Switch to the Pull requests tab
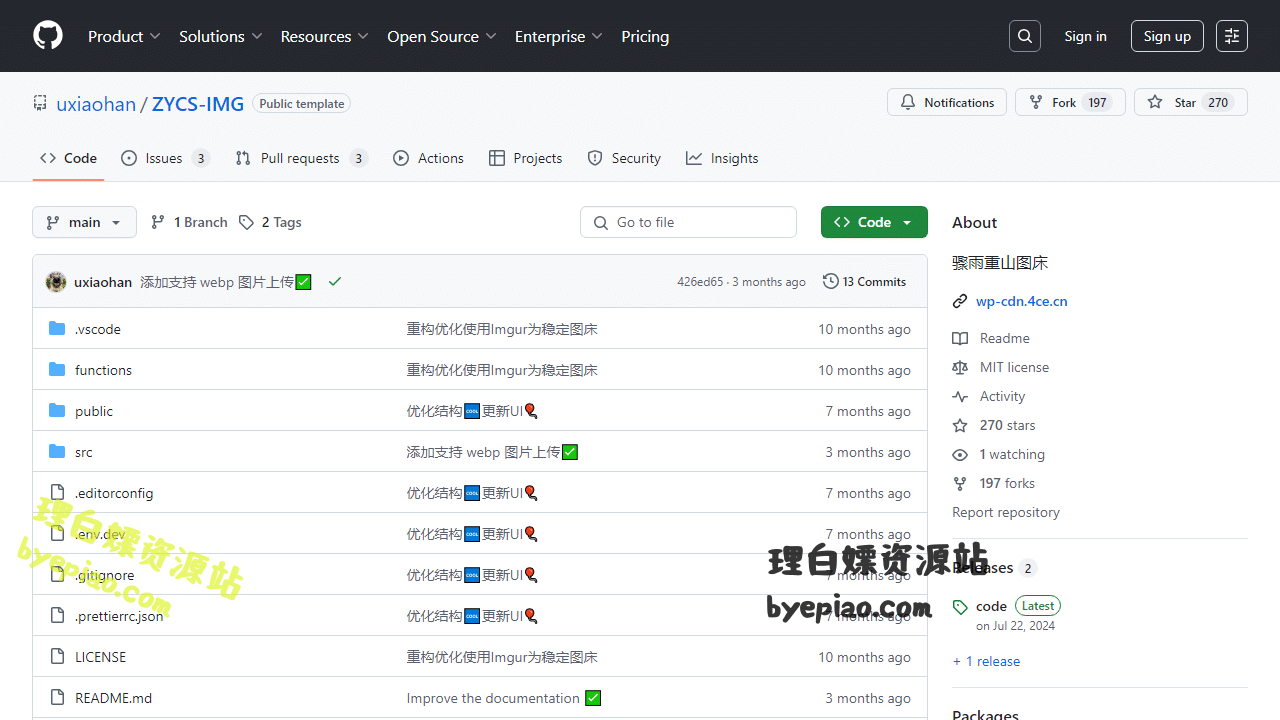1280x720 pixels. click(302, 158)
